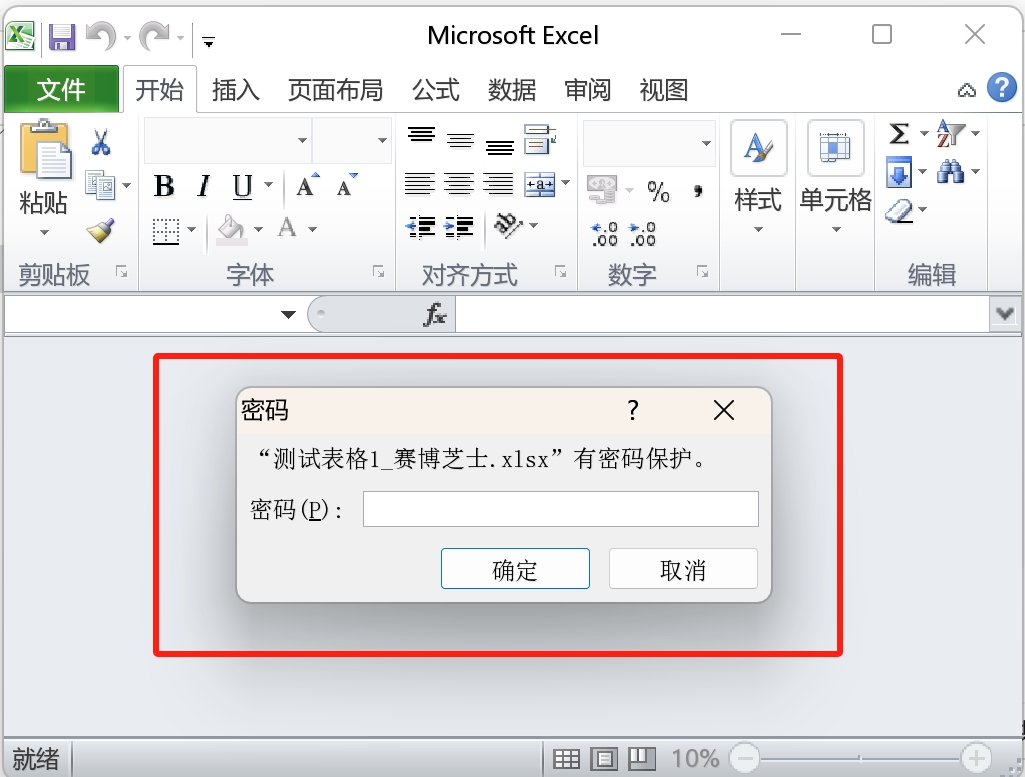Screen dimensions: 1025x777
Task: Click the Borders icon
Action: [x=165, y=231]
